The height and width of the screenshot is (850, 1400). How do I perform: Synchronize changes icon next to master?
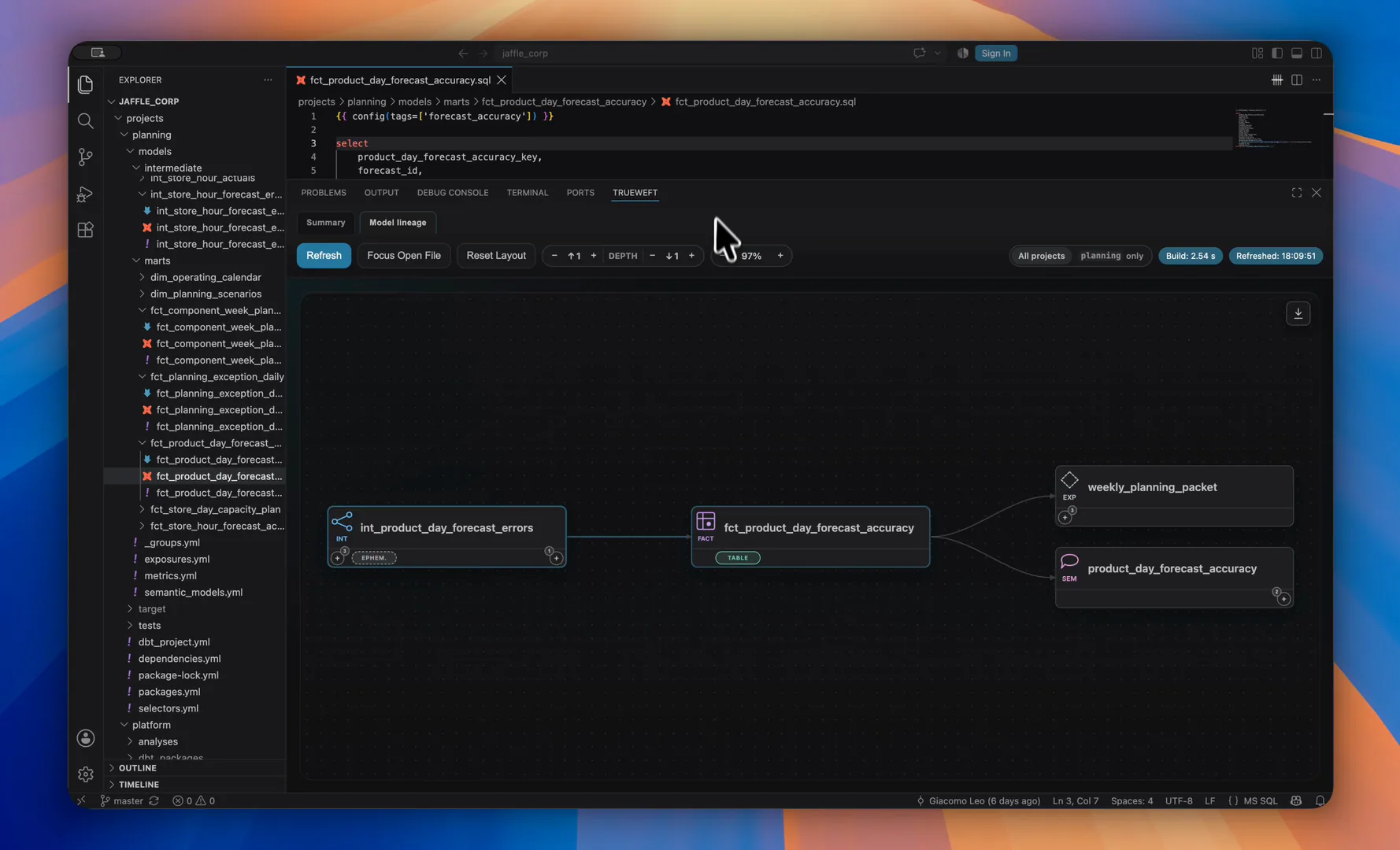154,800
